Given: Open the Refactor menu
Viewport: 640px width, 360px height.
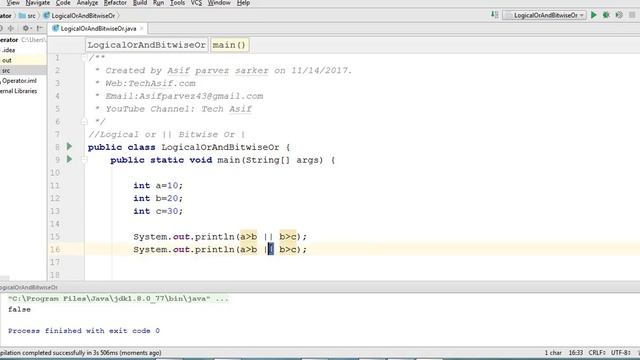Looking at the screenshot, I should click(115, 3).
